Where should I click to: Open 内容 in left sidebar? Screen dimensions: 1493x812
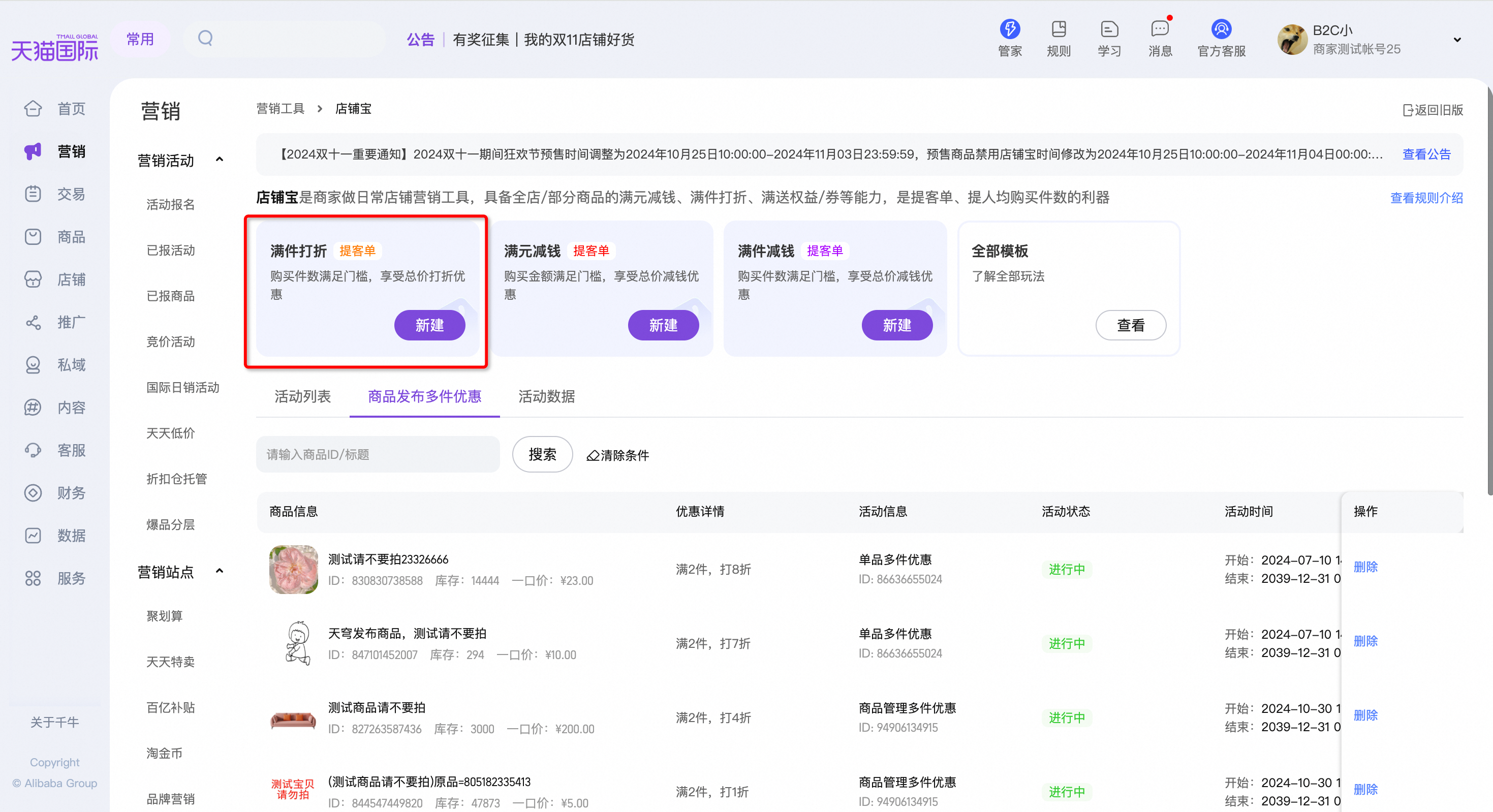click(x=55, y=408)
